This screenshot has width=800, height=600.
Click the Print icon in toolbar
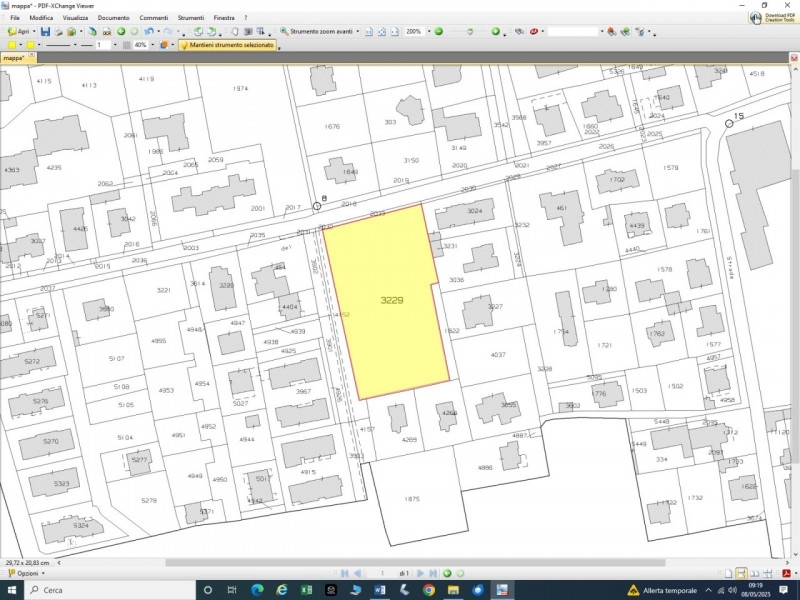pos(59,32)
